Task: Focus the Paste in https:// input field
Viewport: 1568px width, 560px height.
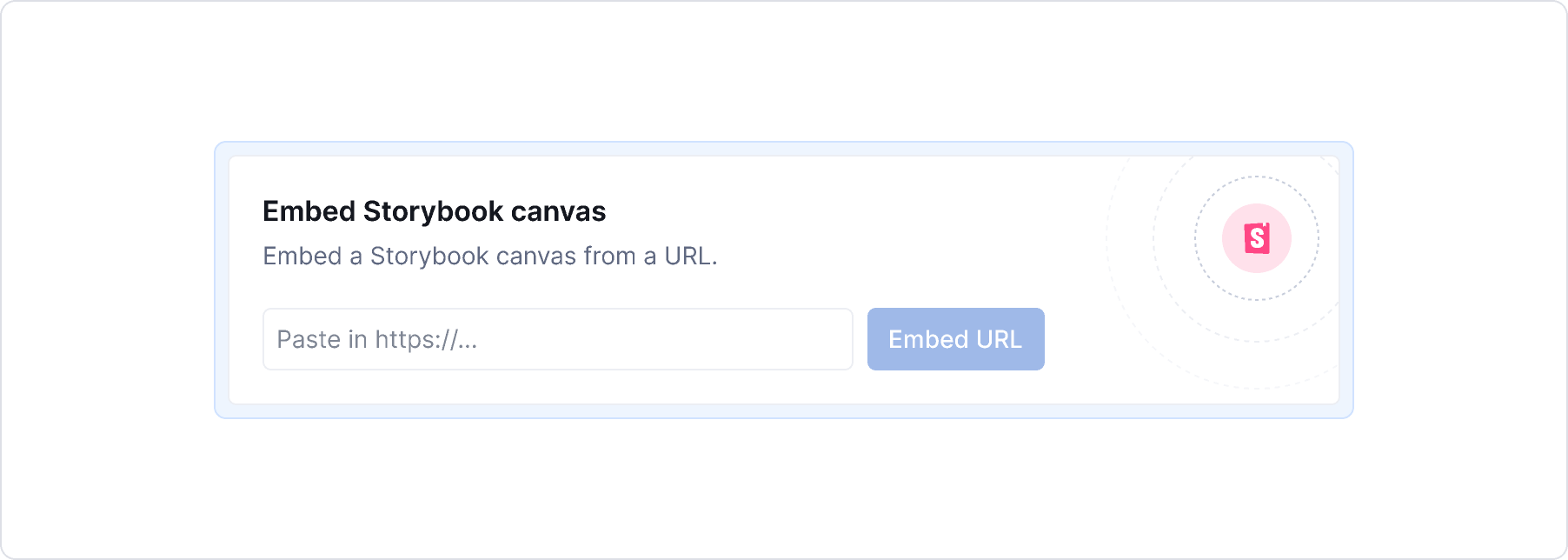Action: [557, 339]
